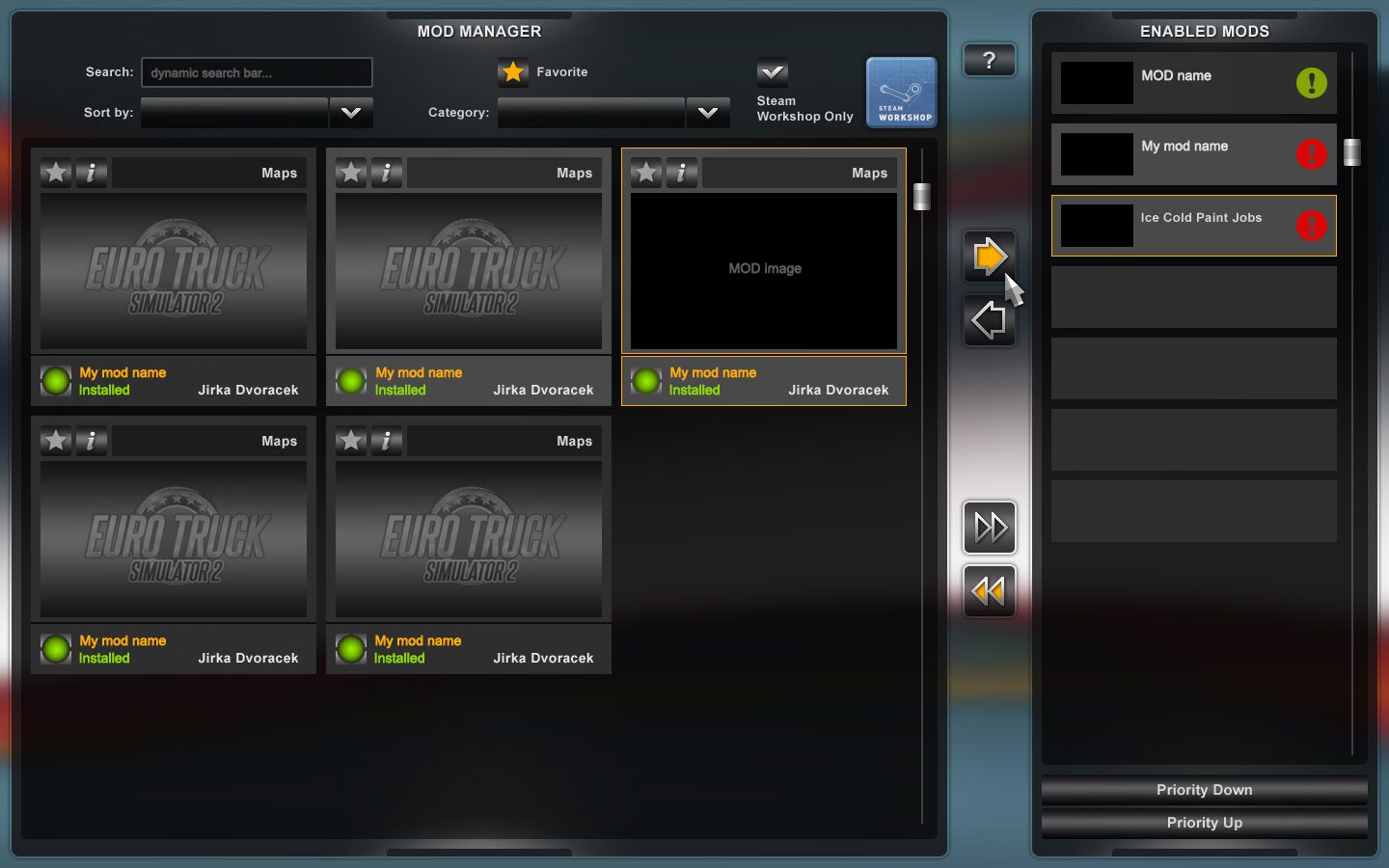Click the left arrow to disable mod
Viewport: 1389px width, 868px height.
pyautogui.click(x=989, y=320)
